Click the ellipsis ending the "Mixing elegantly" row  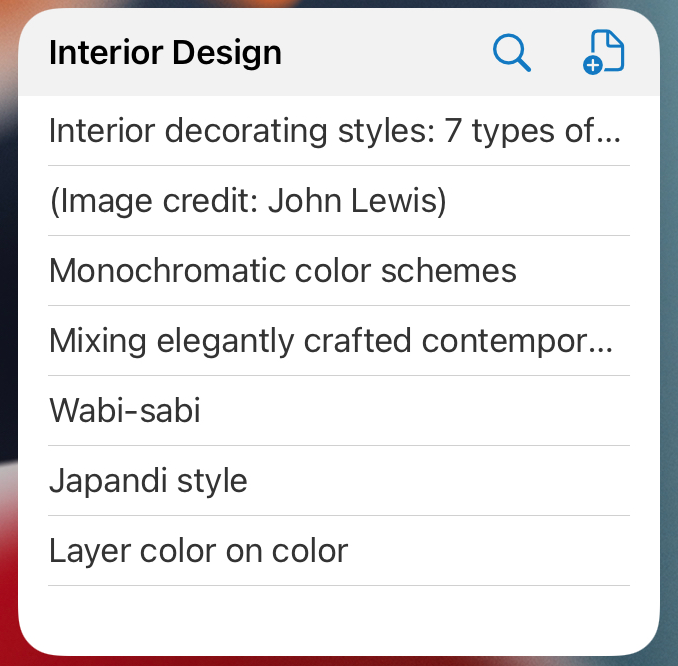point(603,344)
